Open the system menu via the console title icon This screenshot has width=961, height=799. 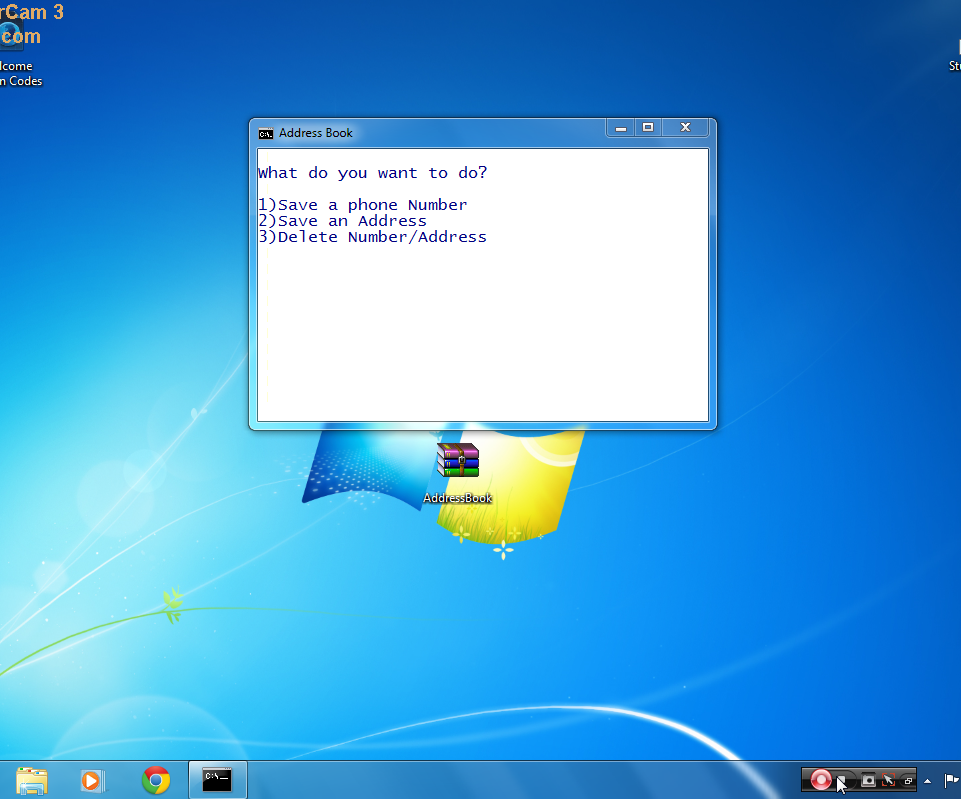(x=266, y=133)
